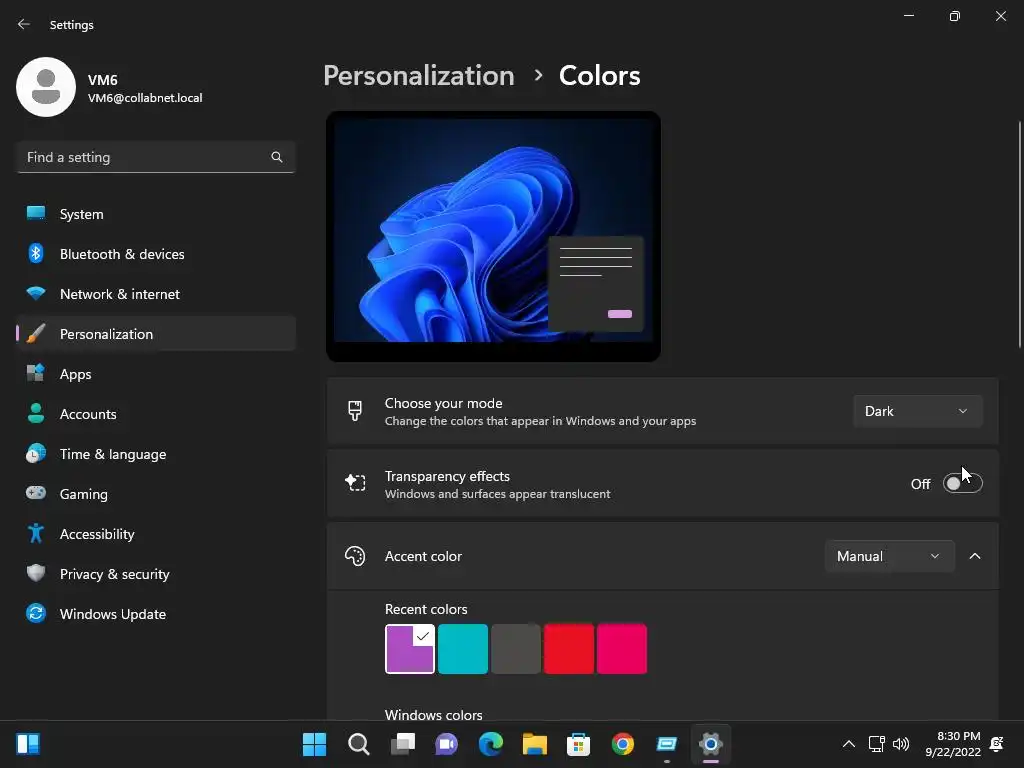1024x768 pixels.
Task: Collapse the Accent color section
Action: pos(974,556)
